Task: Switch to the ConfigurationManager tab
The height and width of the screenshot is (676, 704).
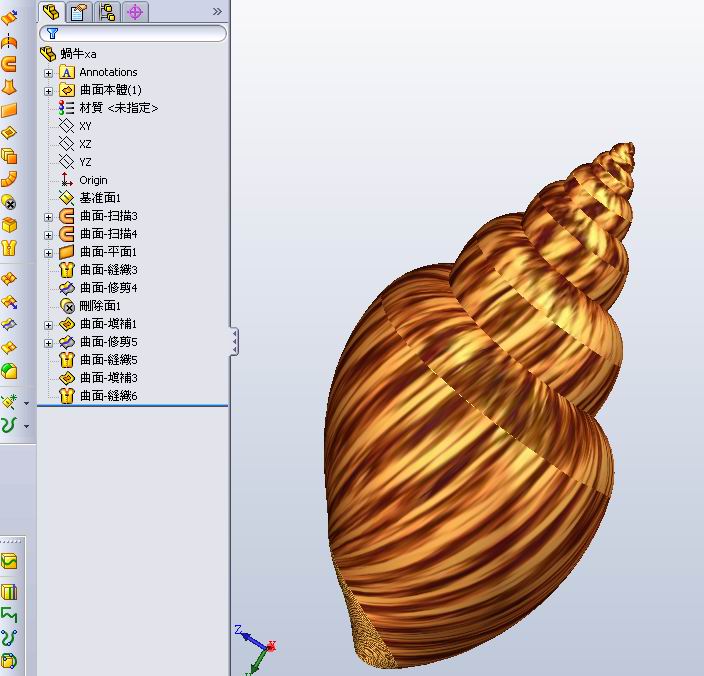Action: click(107, 12)
